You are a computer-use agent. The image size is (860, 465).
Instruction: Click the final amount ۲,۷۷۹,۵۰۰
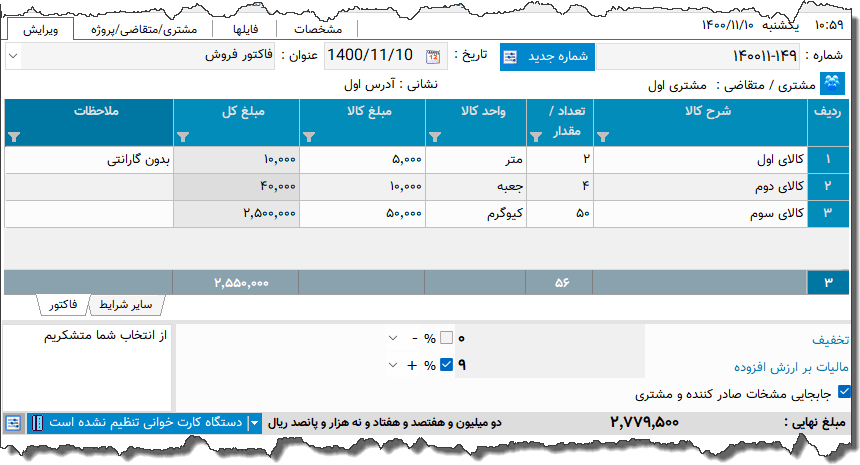[644, 422]
